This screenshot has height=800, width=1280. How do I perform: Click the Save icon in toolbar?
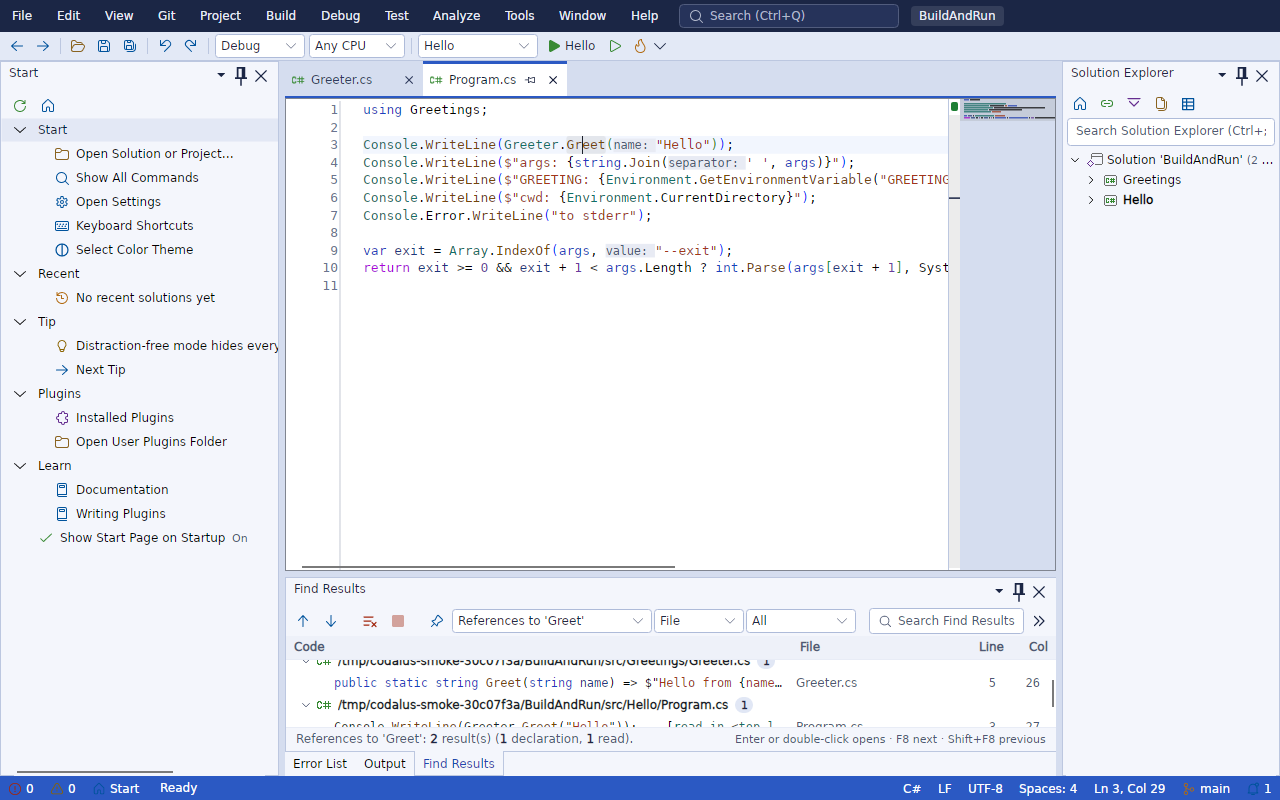[x=103, y=46]
